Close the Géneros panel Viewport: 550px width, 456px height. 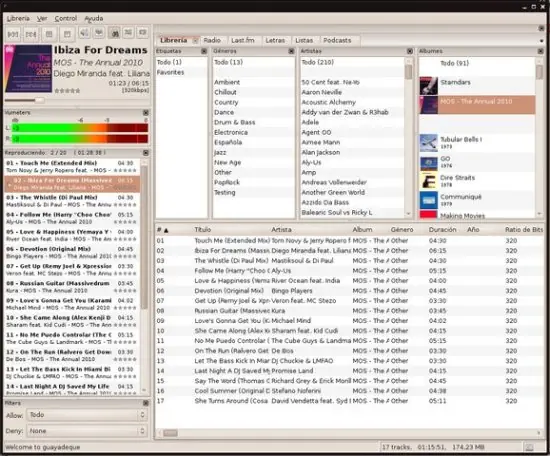(x=291, y=51)
